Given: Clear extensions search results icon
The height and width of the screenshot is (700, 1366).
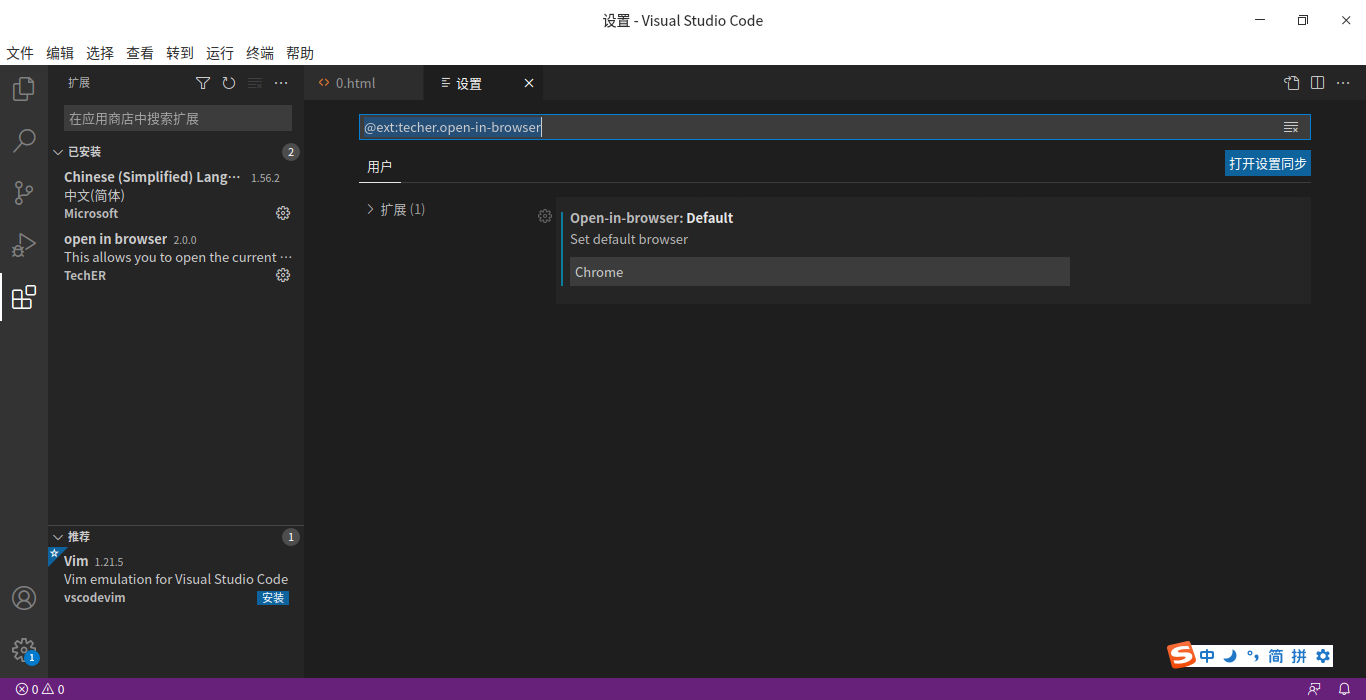Looking at the screenshot, I should [255, 83].
